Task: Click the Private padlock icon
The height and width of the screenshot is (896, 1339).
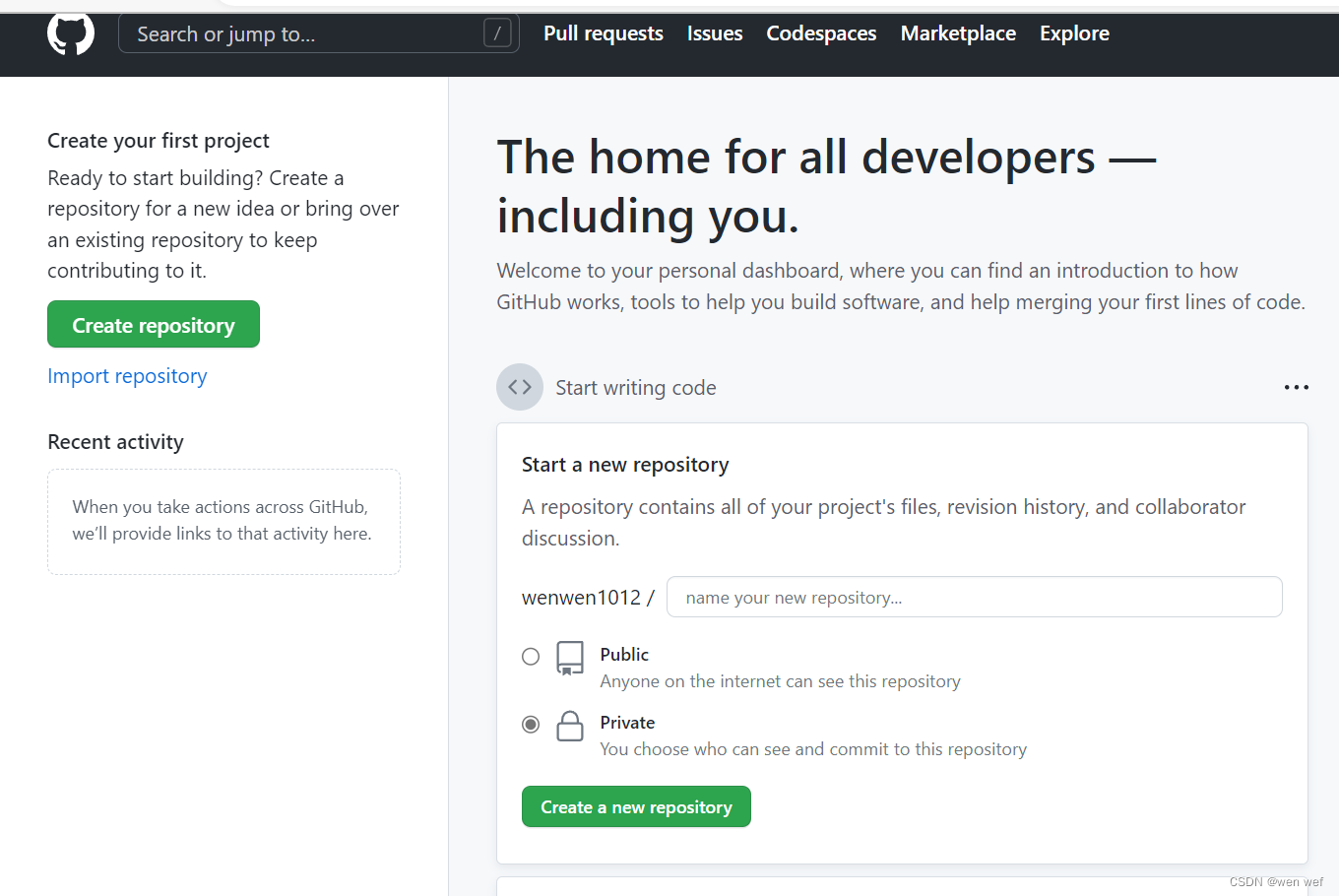Action: click(570, 726)
